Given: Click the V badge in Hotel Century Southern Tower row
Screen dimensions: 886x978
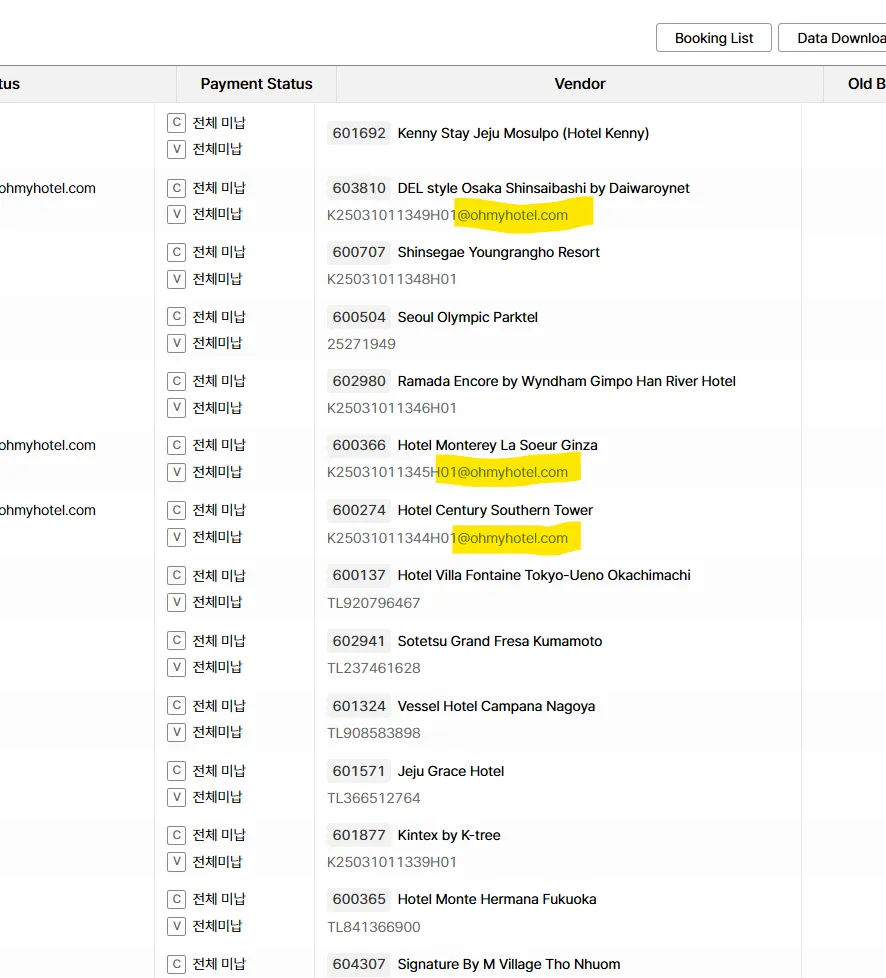Looking at the screenshot, I should (x=177, y=537).
